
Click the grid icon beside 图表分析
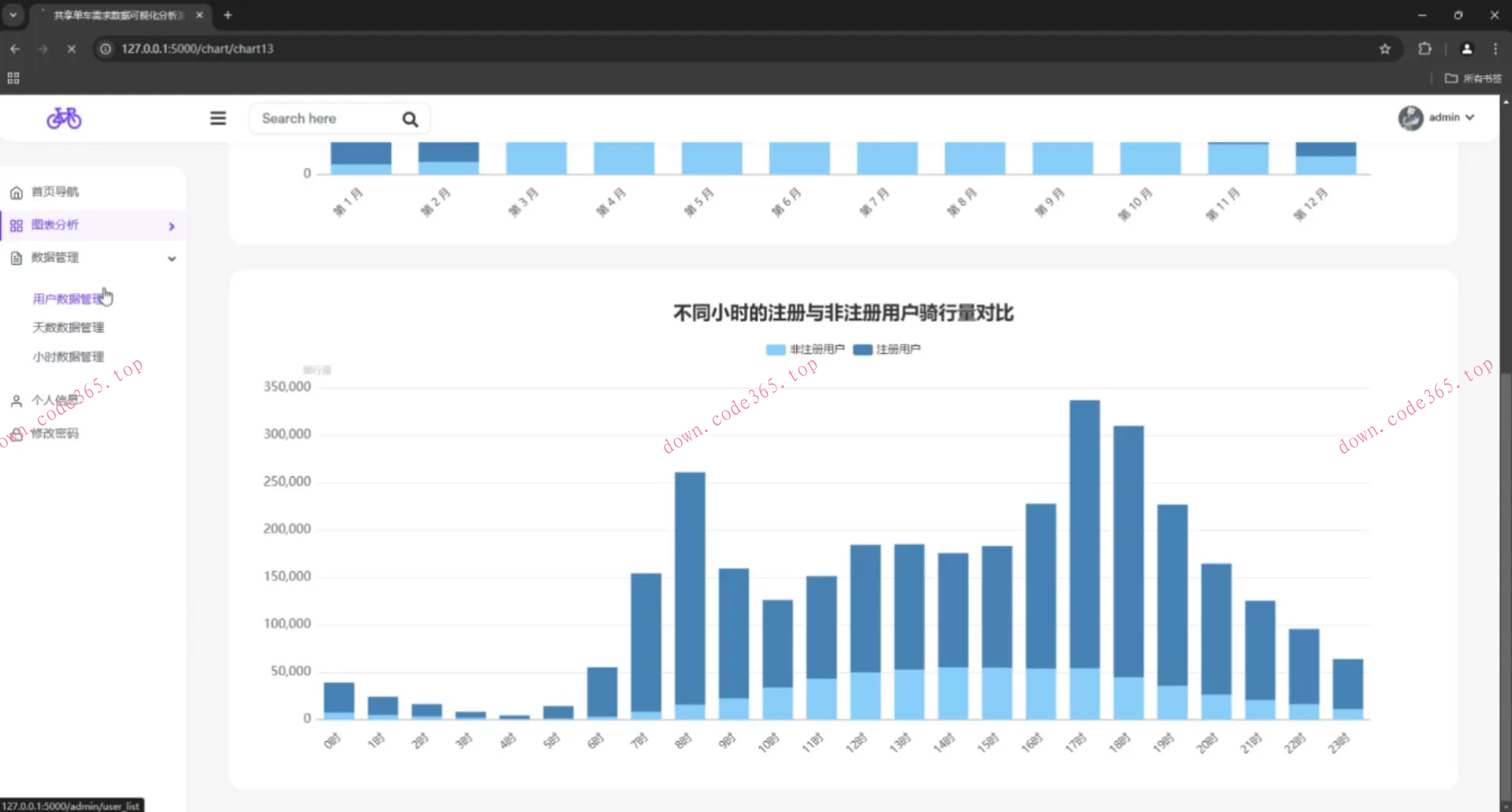17,225
